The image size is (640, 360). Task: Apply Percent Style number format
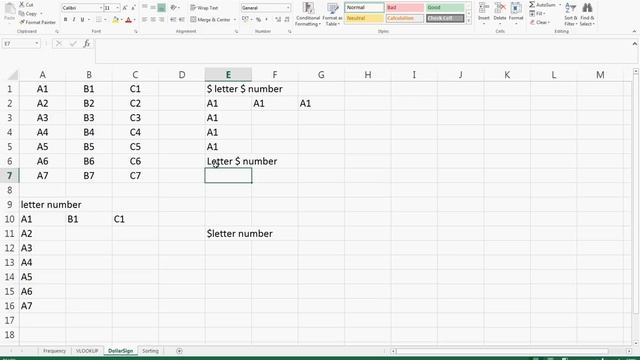[258, 20]
